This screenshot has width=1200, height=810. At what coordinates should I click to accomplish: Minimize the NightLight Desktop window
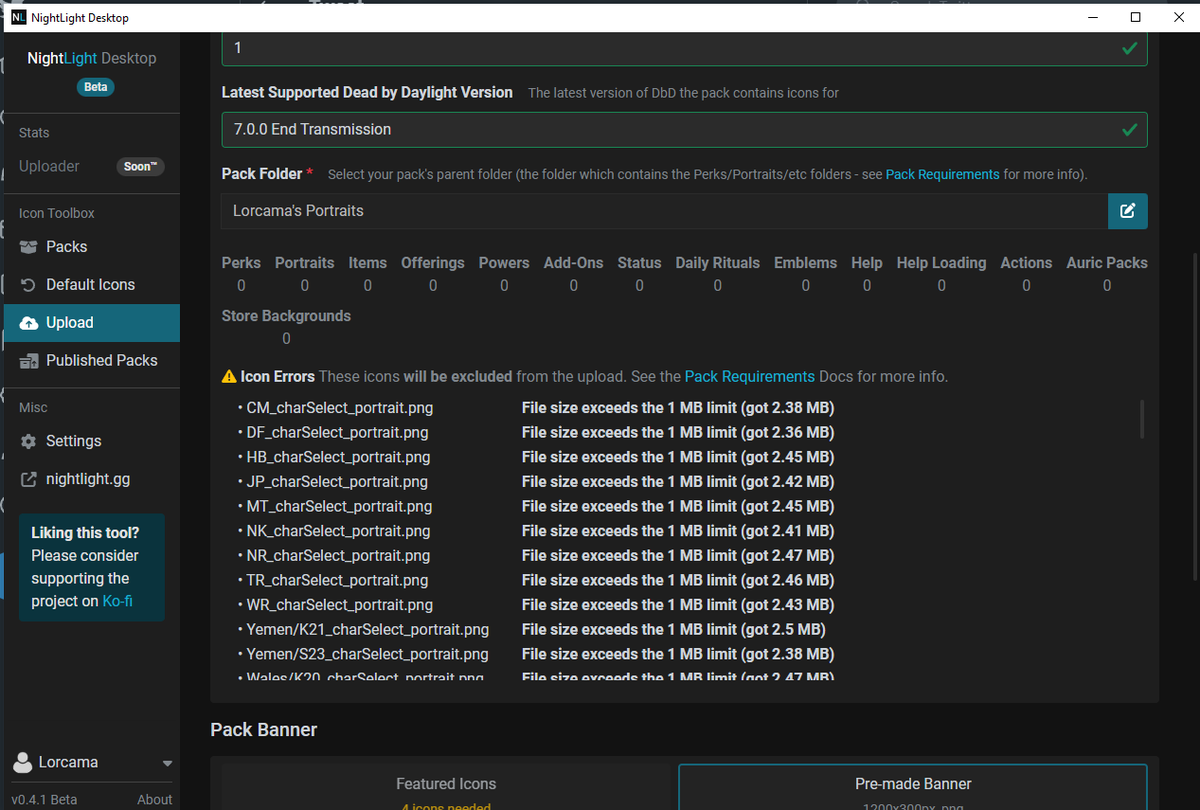pos(1090,17)
